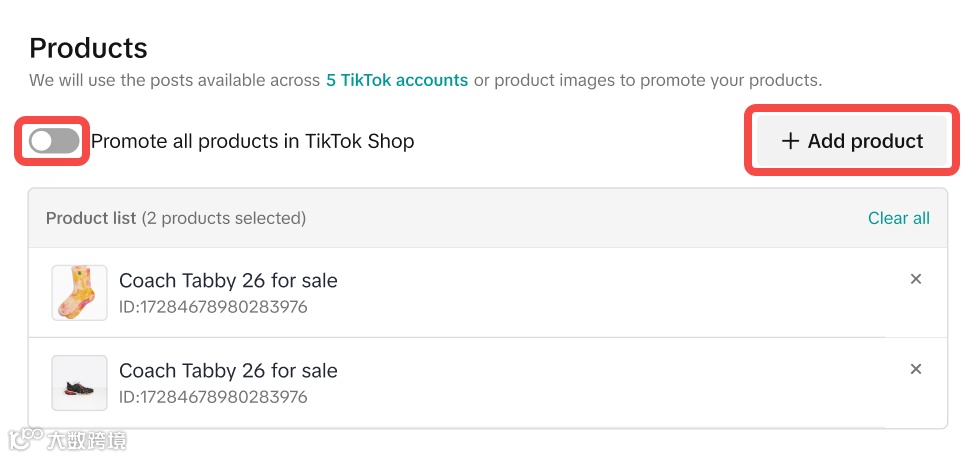Click the Products section heading
The width and height of the screenshot is (970, 458).
[88, 48]
